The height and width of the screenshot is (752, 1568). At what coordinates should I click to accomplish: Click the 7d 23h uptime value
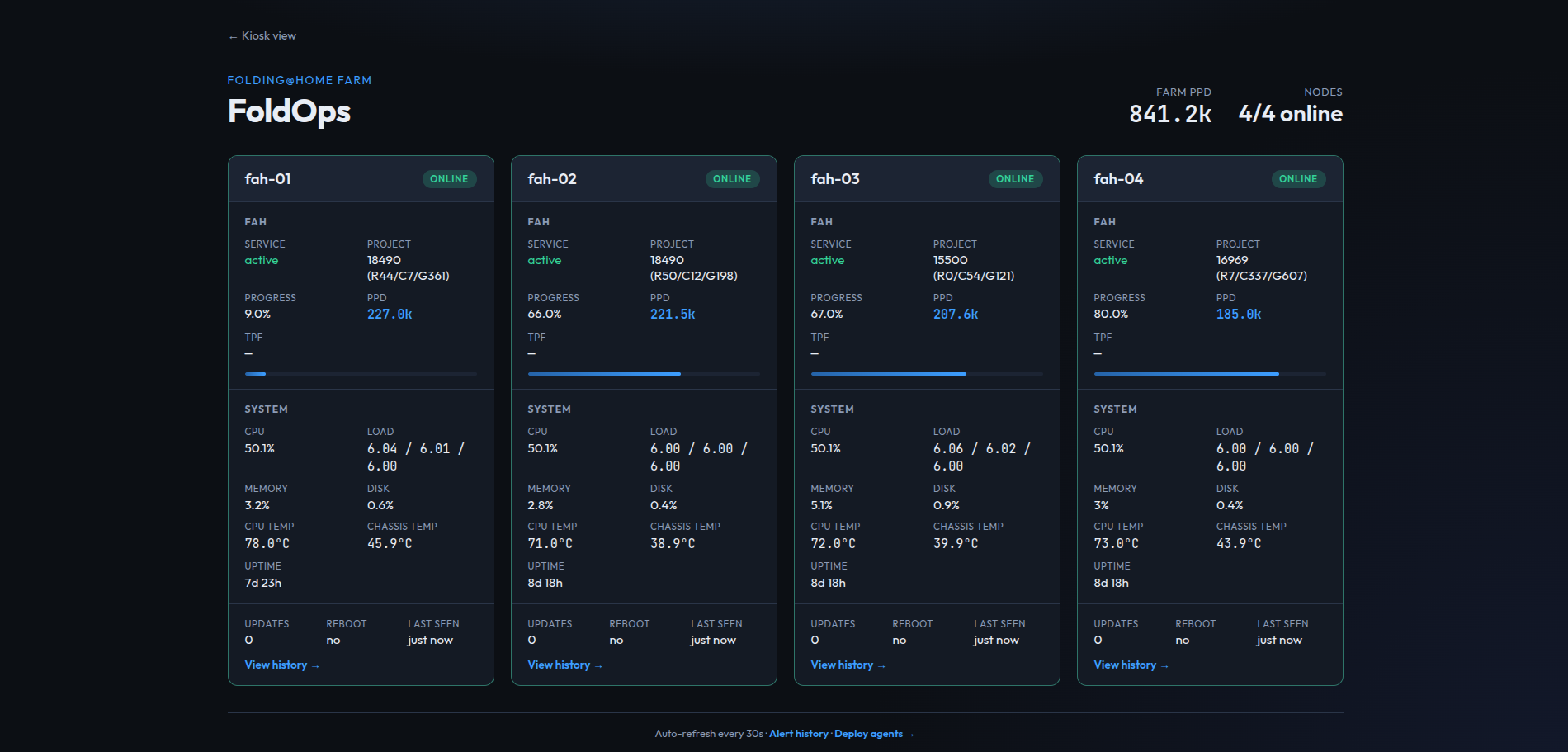pyautogui.click(x=263, y=584)
